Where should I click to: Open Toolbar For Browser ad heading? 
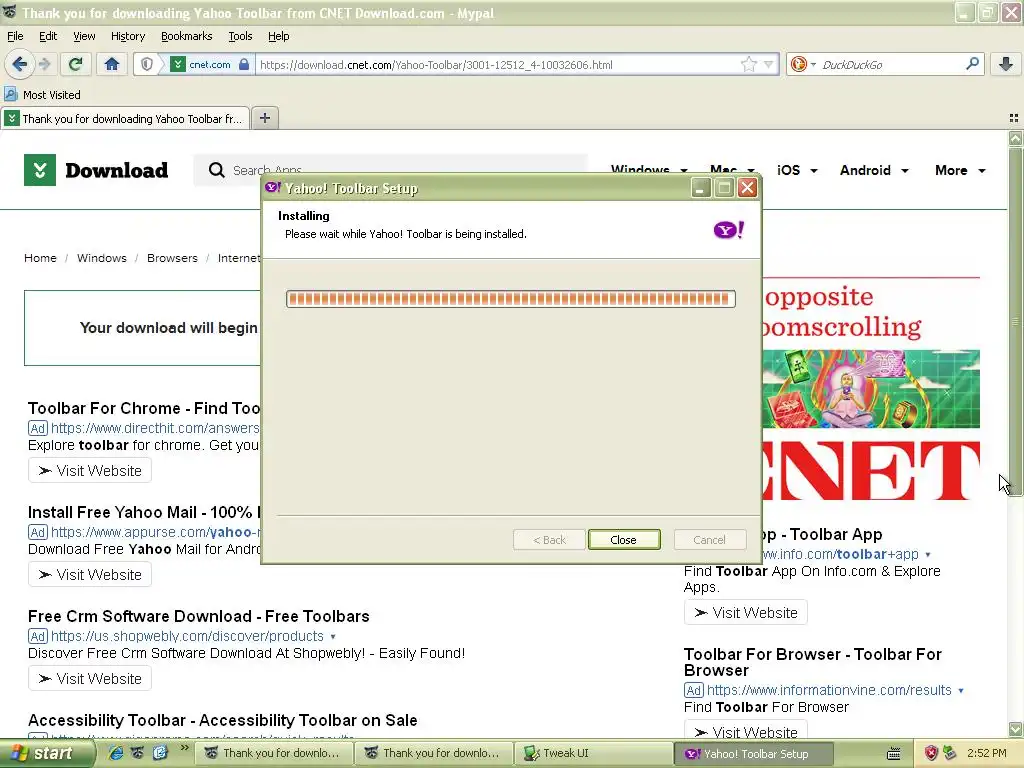tap(812, 662)
